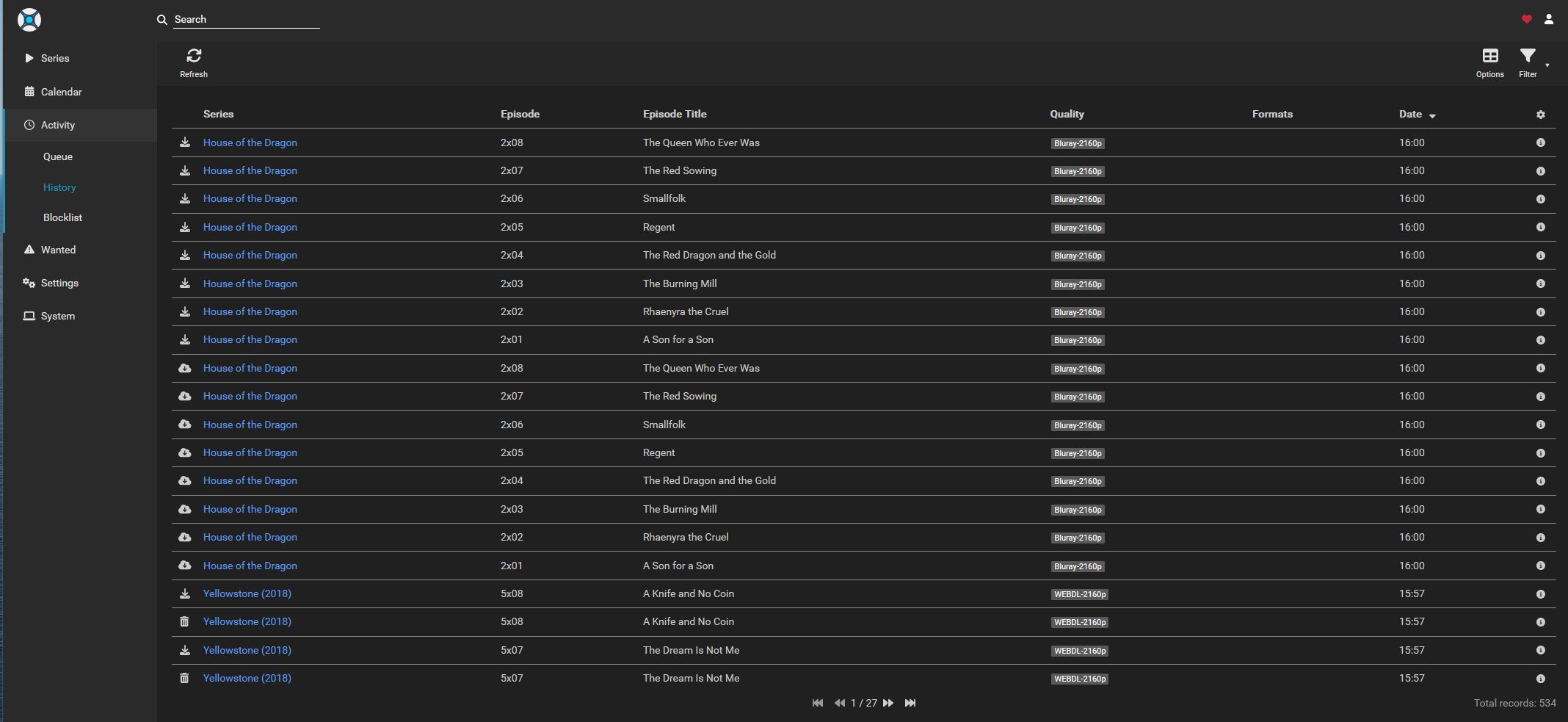The image size is (1568, 722).
Task: Click import icon on Yellowstone 5x08 first row
Action: pos(185,593)
